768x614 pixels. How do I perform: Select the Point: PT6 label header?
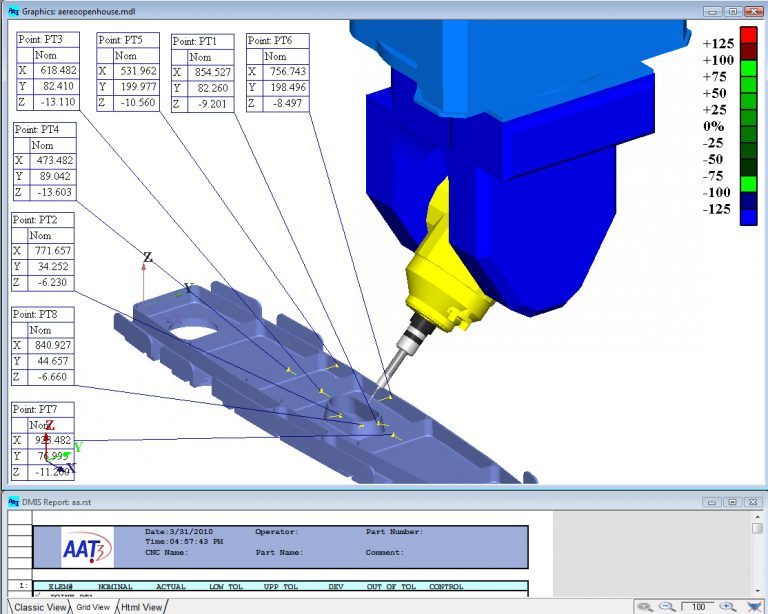[277, 41]
